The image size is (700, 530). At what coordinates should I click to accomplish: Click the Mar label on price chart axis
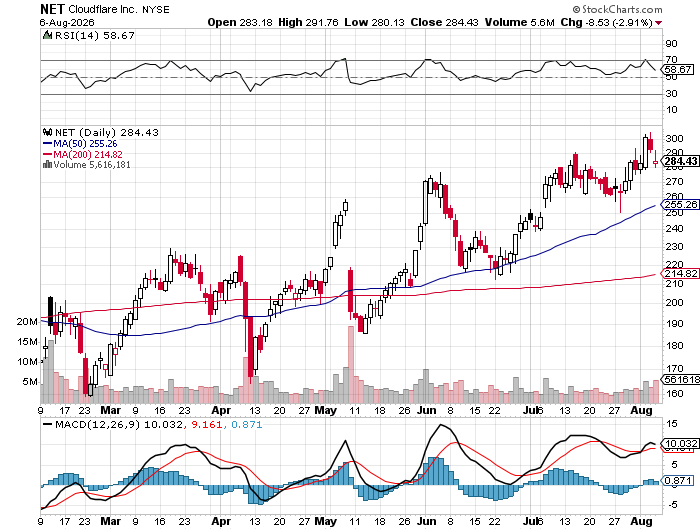(x=111, y=410)
